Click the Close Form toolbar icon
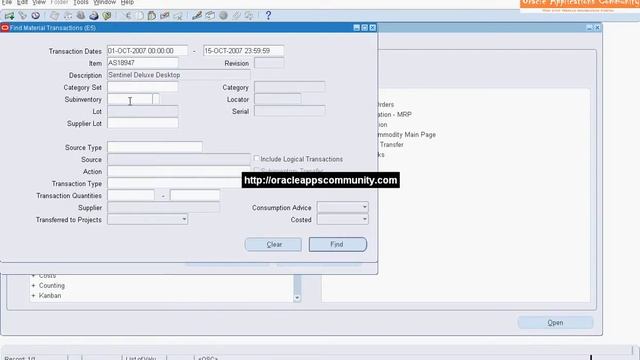The image size is (640, 360). pyautogui.click(x=107, y=16)
